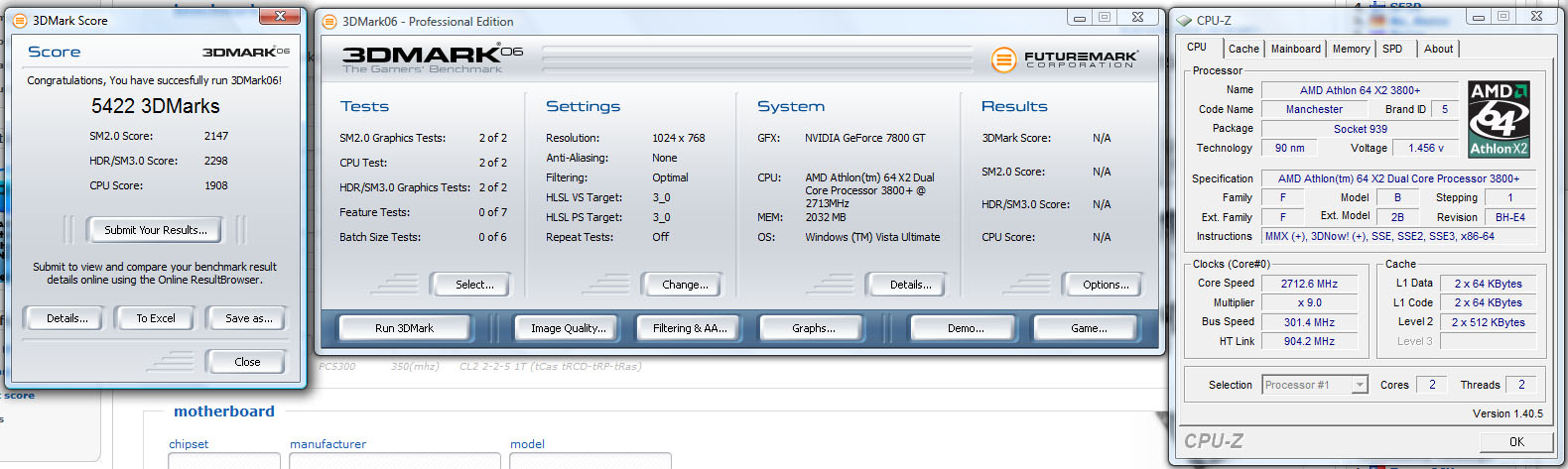This screenshot has height=469, width=1568.
Task: Click the Instructions field in CPU-Z
Action: pyautogui.click(x=1398, y=236)
